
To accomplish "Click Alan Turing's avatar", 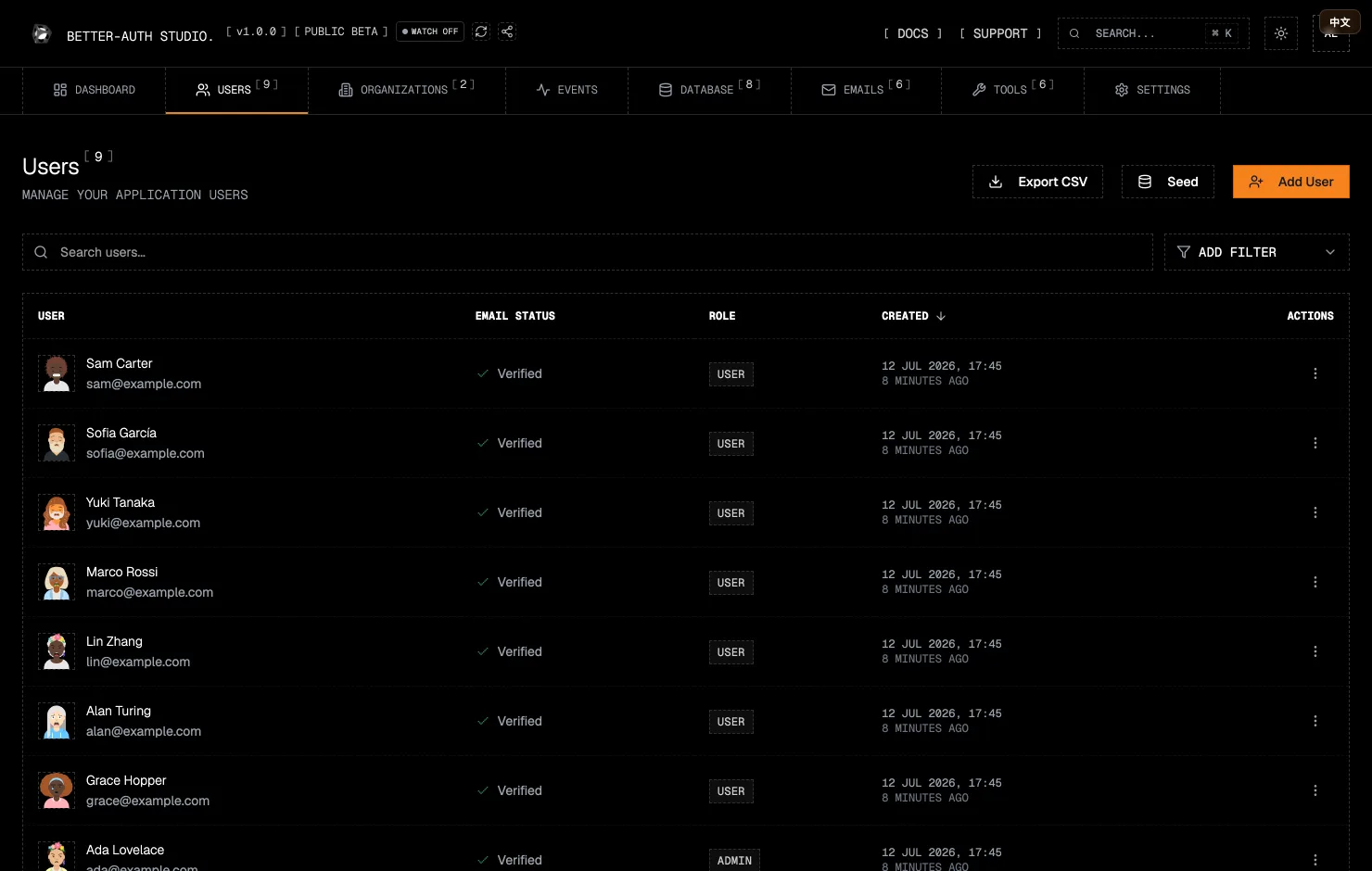I will (57, 721).
